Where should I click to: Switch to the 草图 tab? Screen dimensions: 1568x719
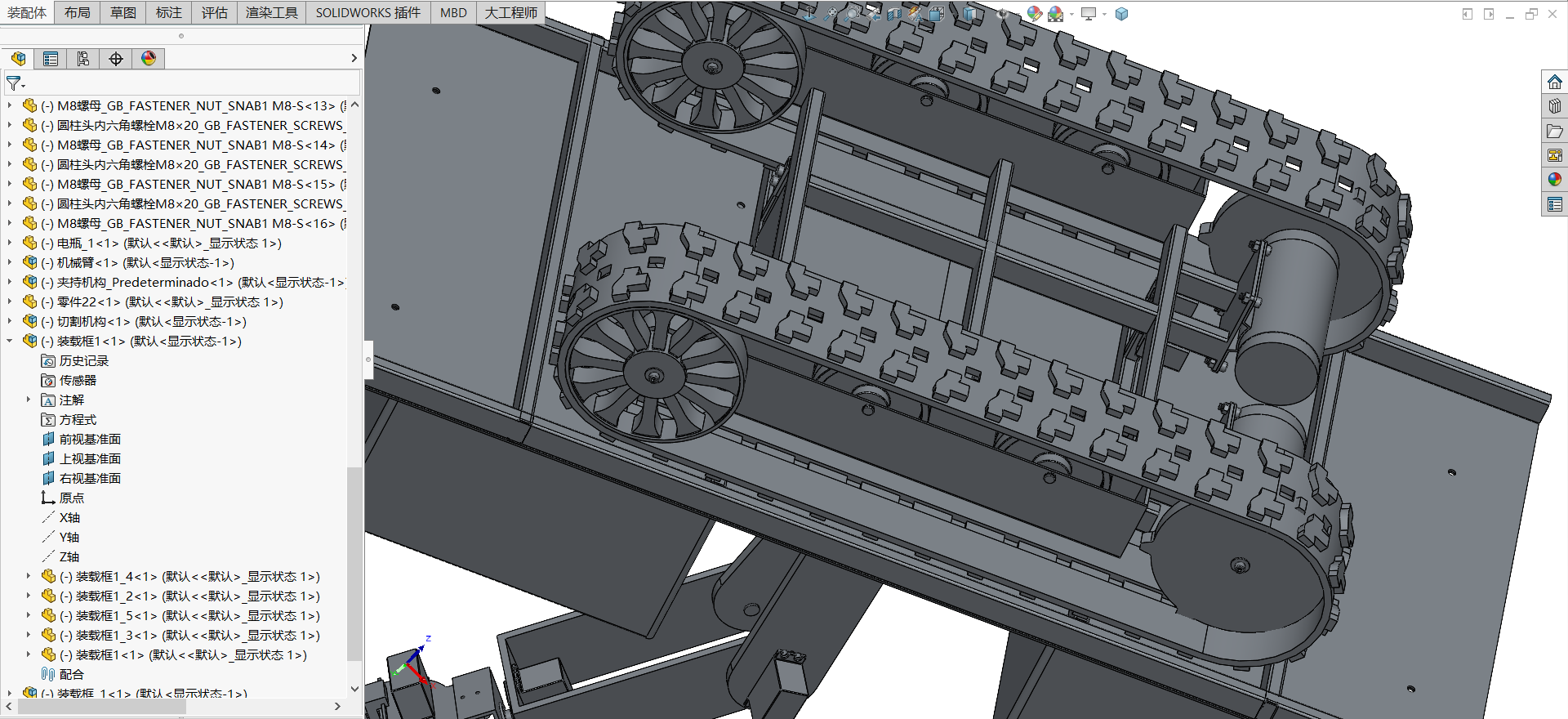click(123, 12)
